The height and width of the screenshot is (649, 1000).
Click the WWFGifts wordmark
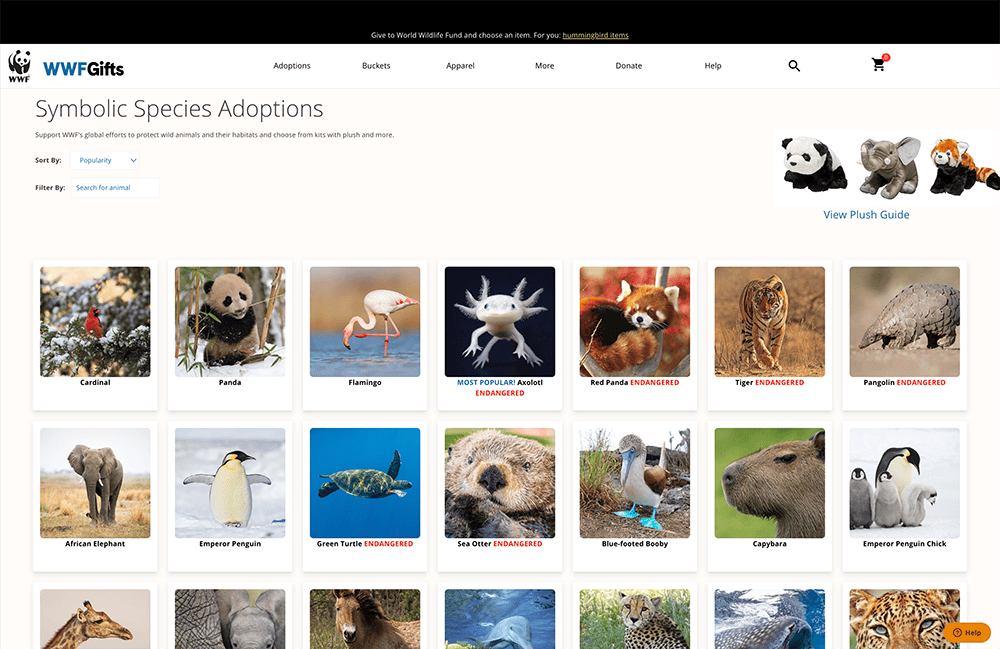(x=84, y=68)
